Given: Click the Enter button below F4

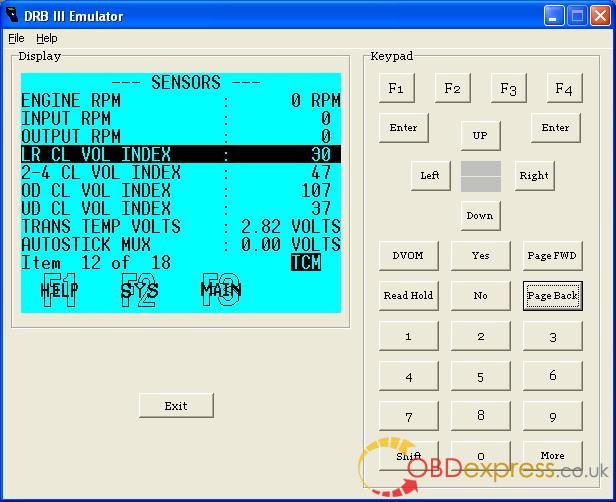Looking at the screenshot, I should [556, 128].
